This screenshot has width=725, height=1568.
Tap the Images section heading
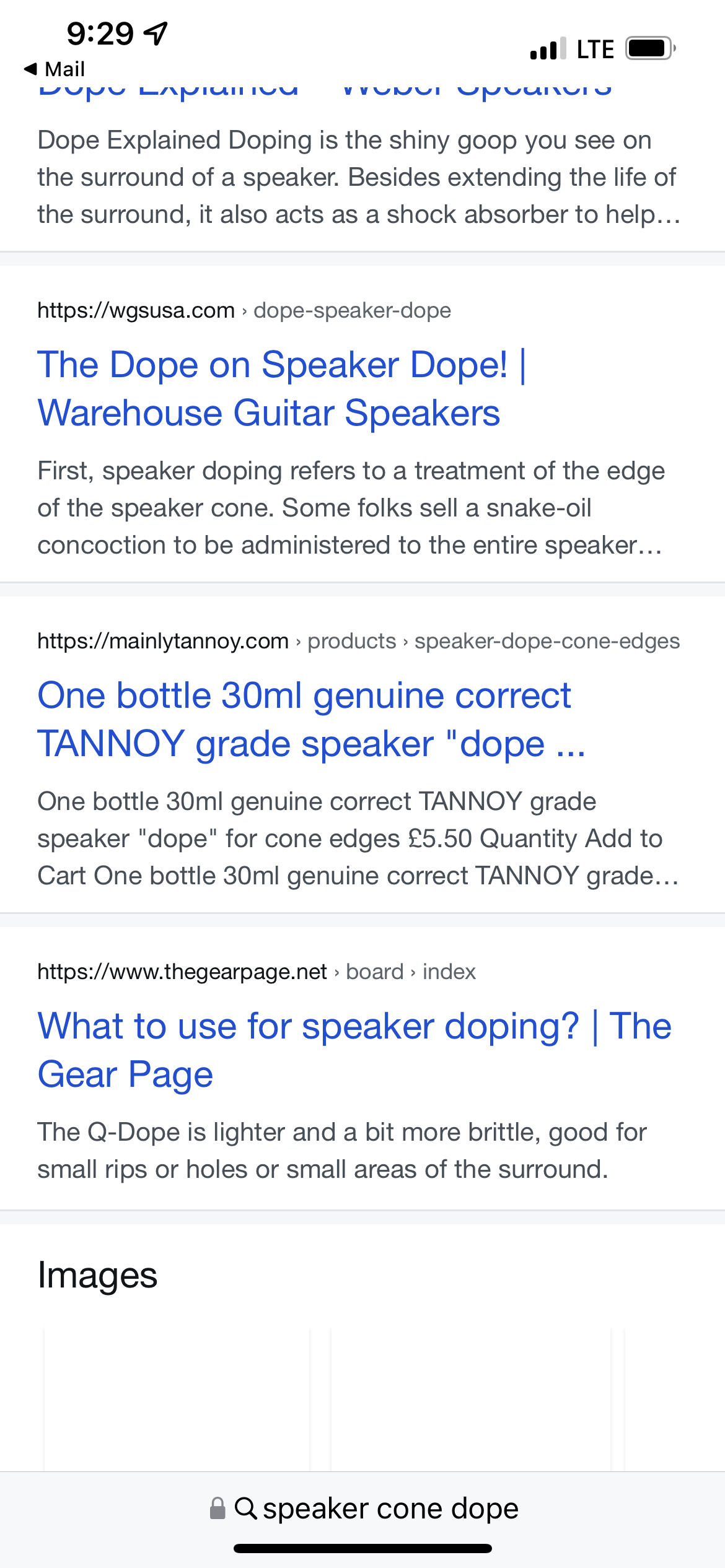click(x=98, y=1275)
